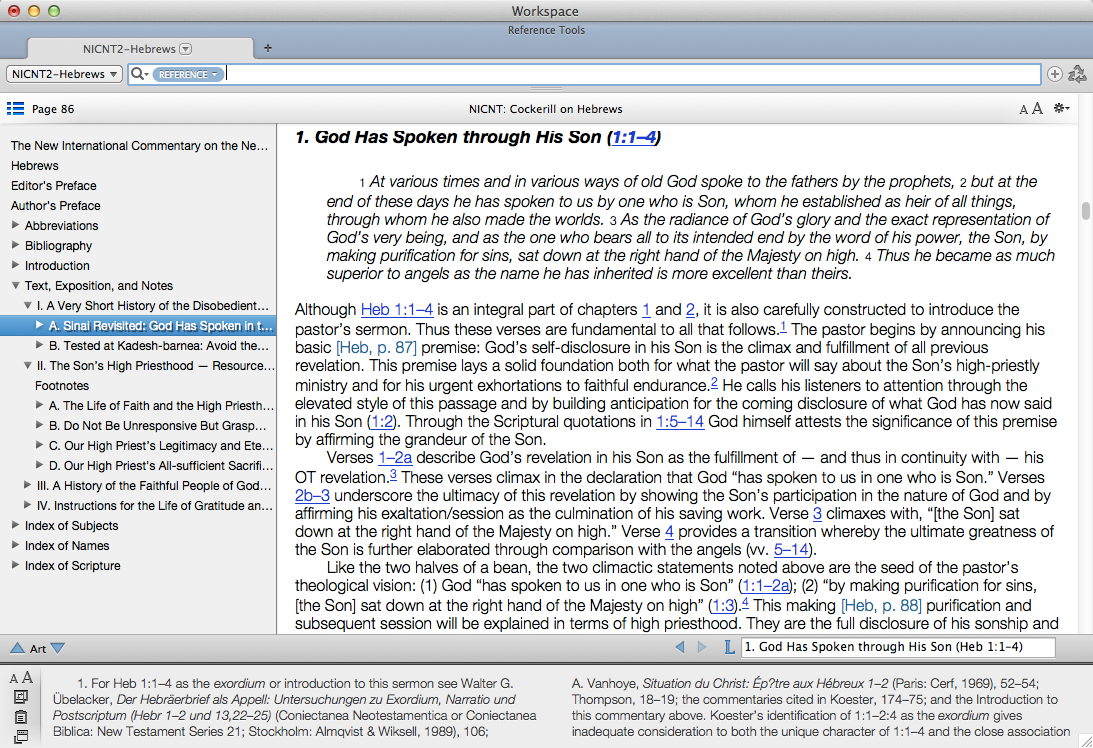
Task: Click the magnifying glass search options icon
Action: point(139,74)
